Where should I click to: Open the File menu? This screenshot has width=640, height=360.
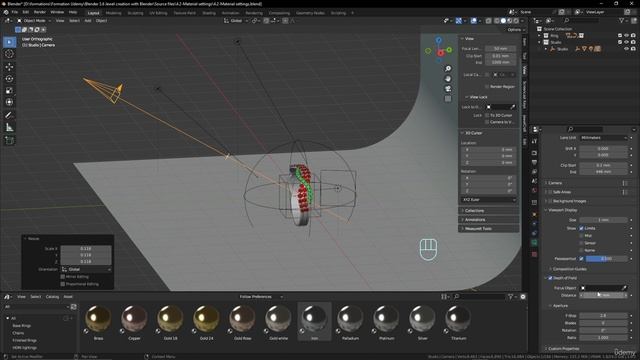pyautogui.click(x=15, y=12)
